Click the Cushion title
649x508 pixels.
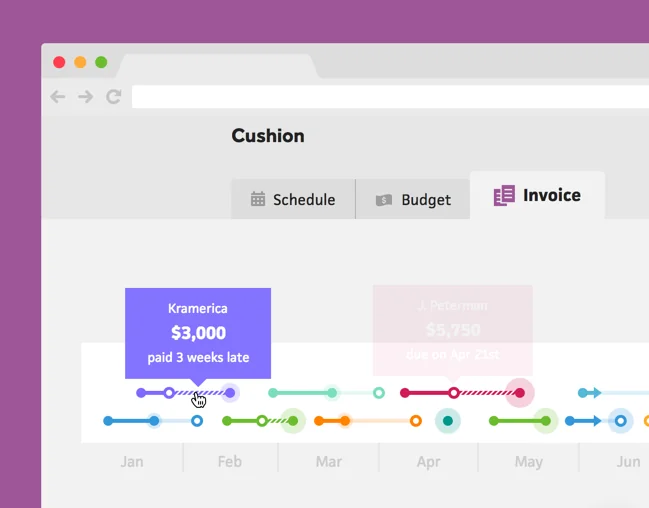tap(268, 136)
